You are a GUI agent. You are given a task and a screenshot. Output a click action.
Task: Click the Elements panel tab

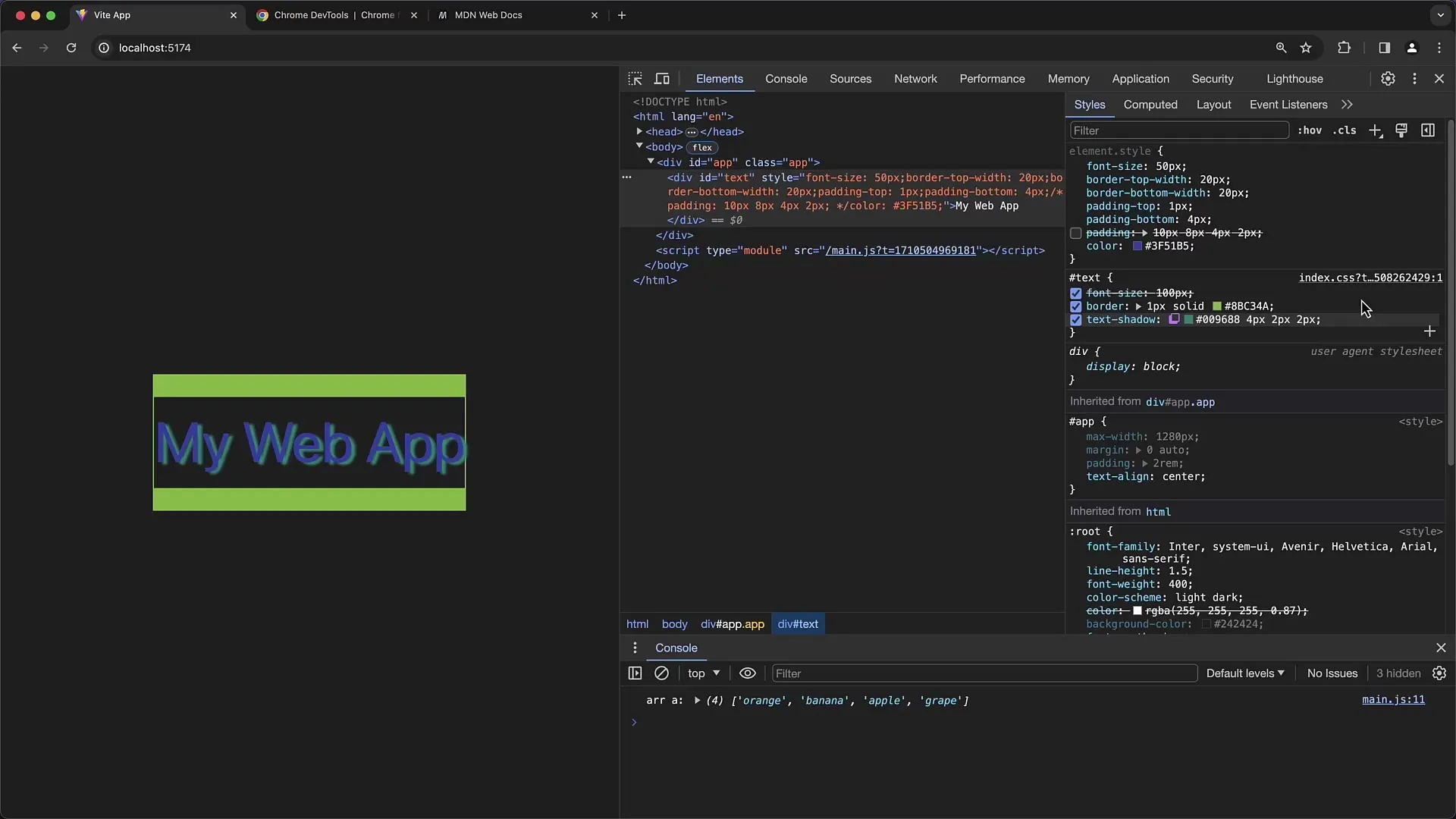coord(719,78)
